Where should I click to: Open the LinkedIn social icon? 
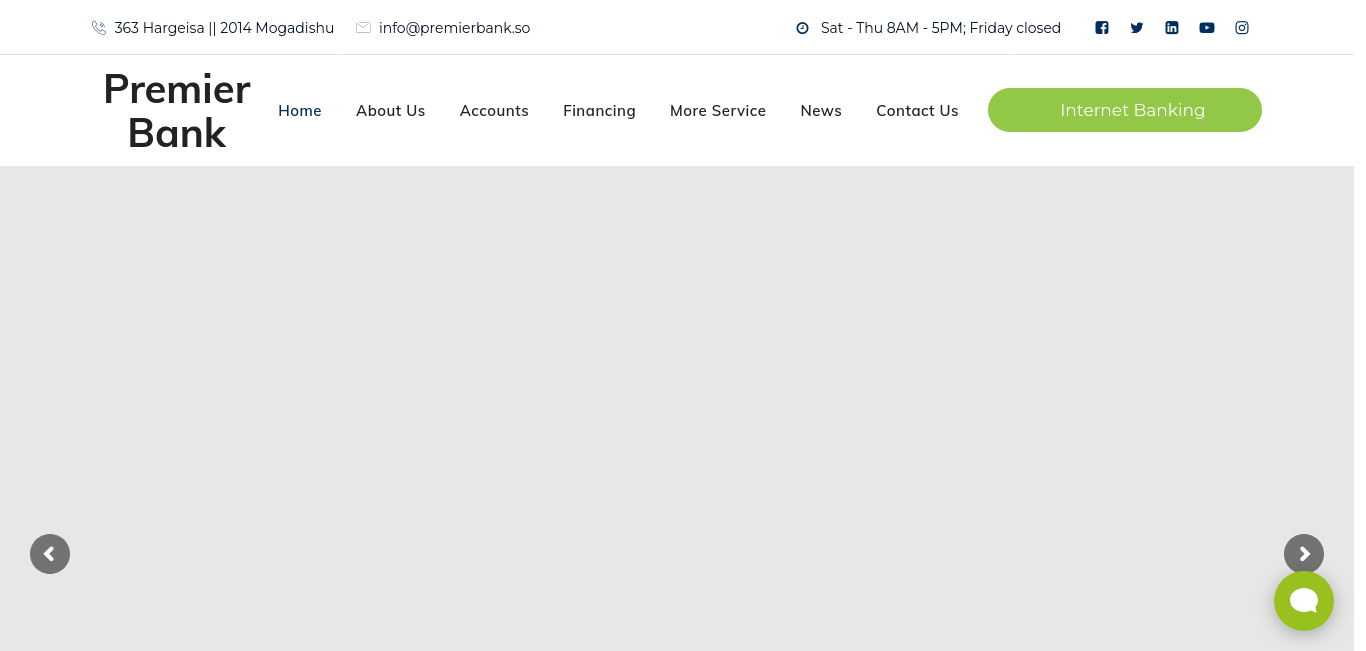point(1172,28)
